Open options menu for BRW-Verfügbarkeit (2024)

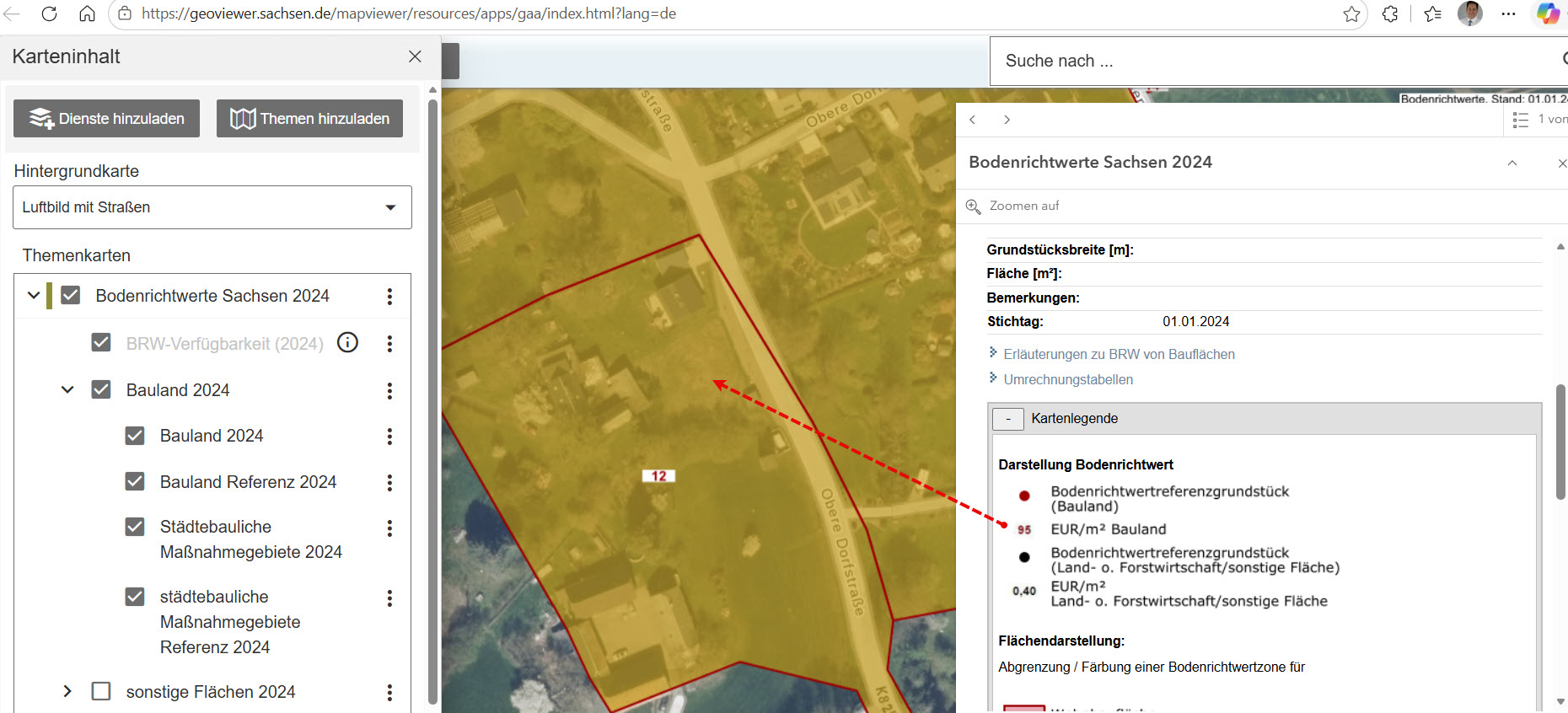tap(389, 343)
